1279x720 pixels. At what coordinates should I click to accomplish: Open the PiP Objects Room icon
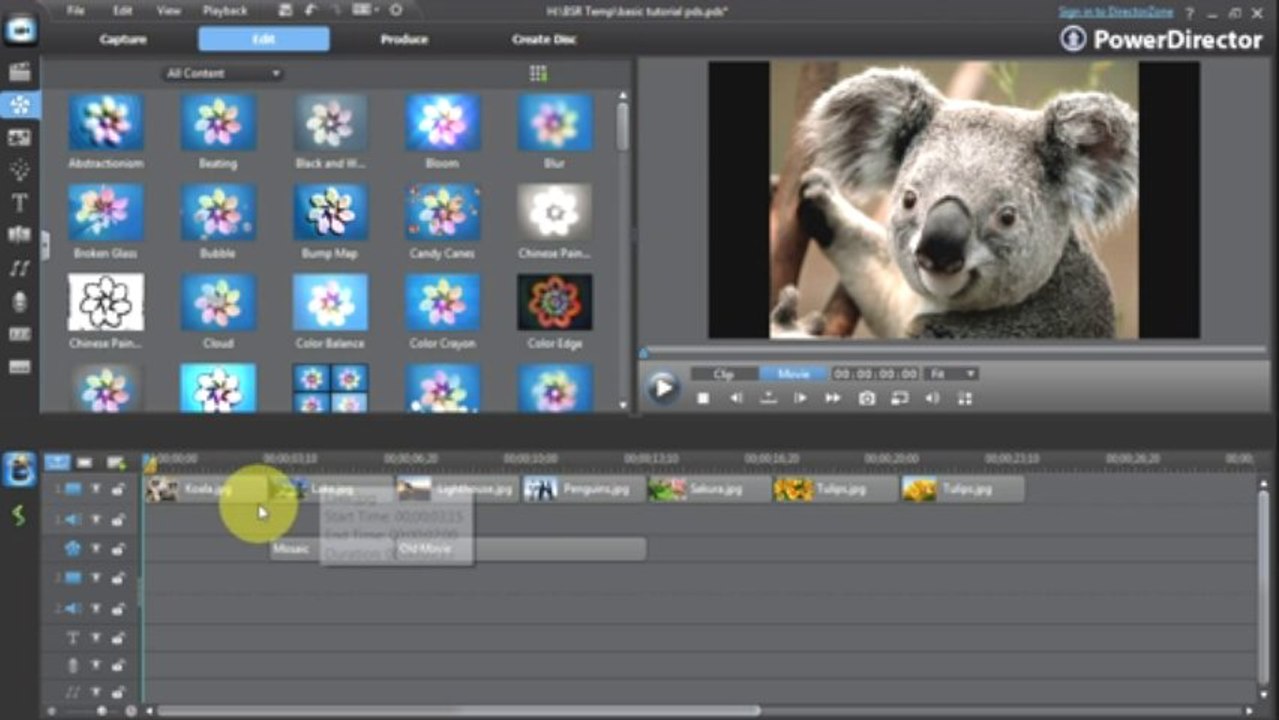click(x=19, y=138)
